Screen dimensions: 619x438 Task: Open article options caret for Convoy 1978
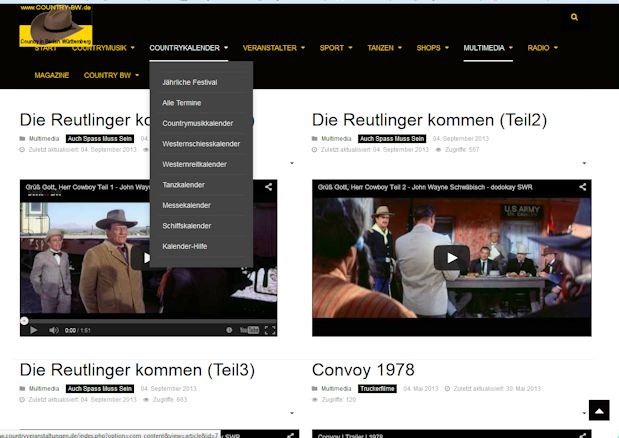tap(584, 413)
